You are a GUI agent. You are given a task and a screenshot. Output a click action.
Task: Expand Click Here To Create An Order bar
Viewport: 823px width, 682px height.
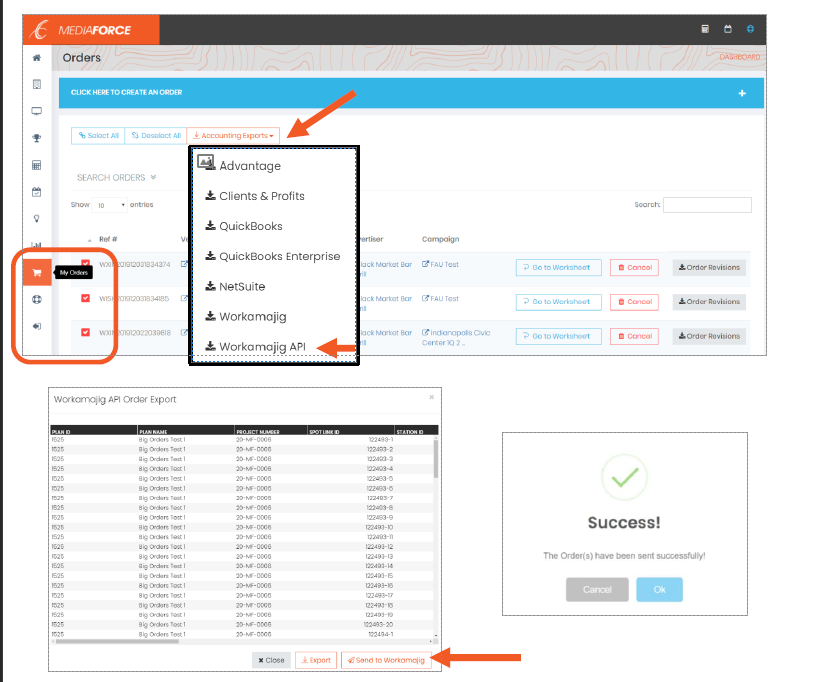point(411,93)
